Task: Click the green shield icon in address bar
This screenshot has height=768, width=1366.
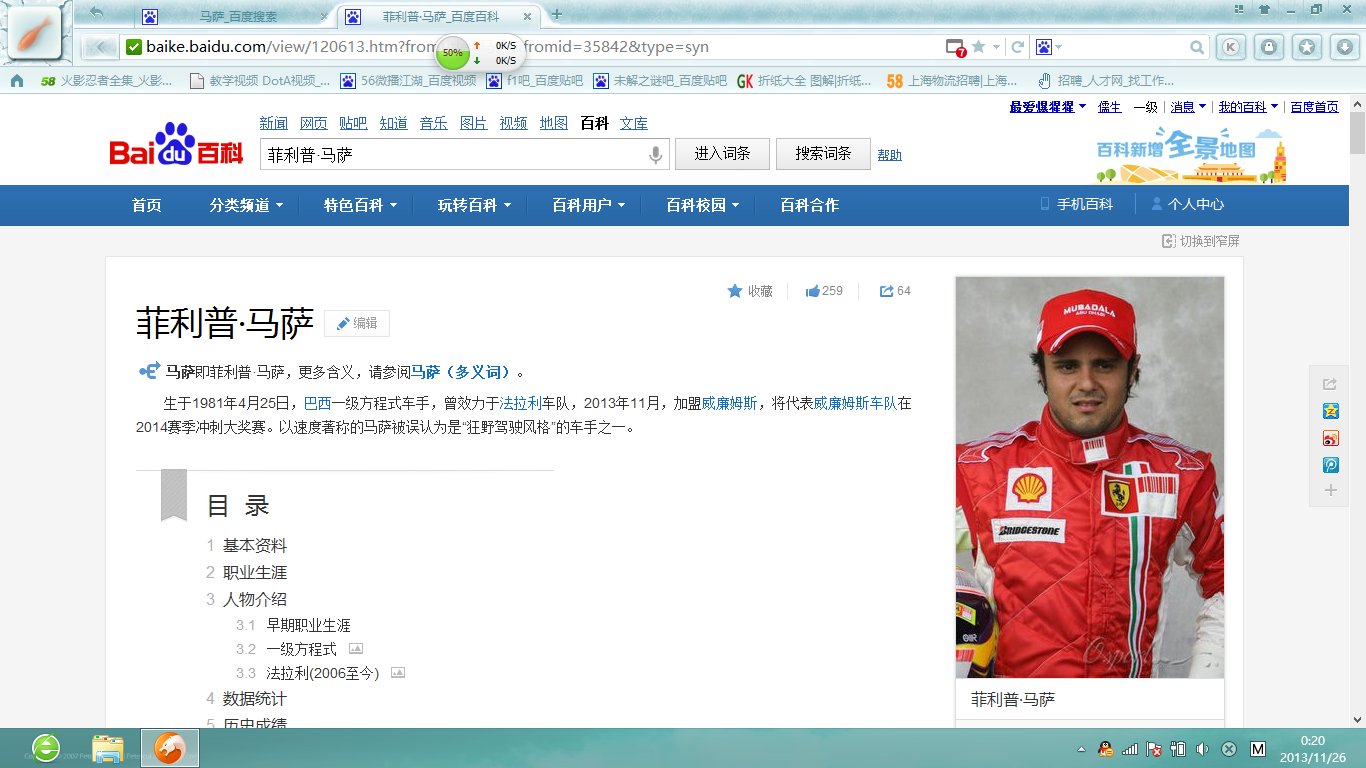Action: (134, 47)
